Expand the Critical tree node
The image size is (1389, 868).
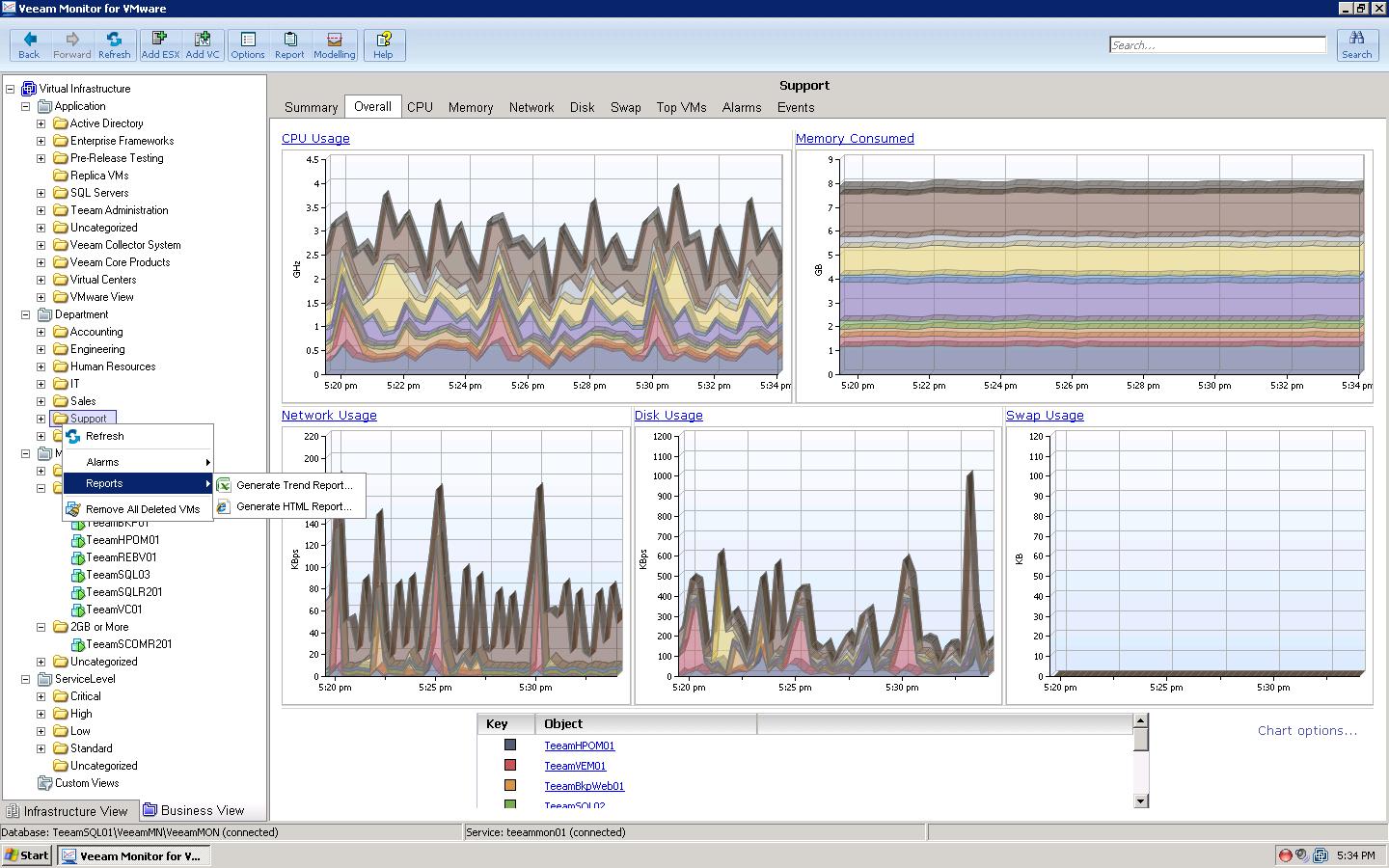(41, 696)
